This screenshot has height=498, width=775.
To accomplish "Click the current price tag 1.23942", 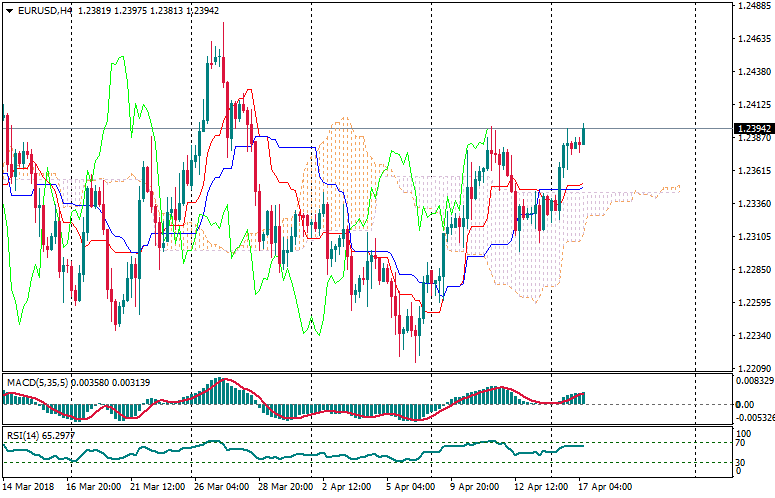I will pos(752,129).
